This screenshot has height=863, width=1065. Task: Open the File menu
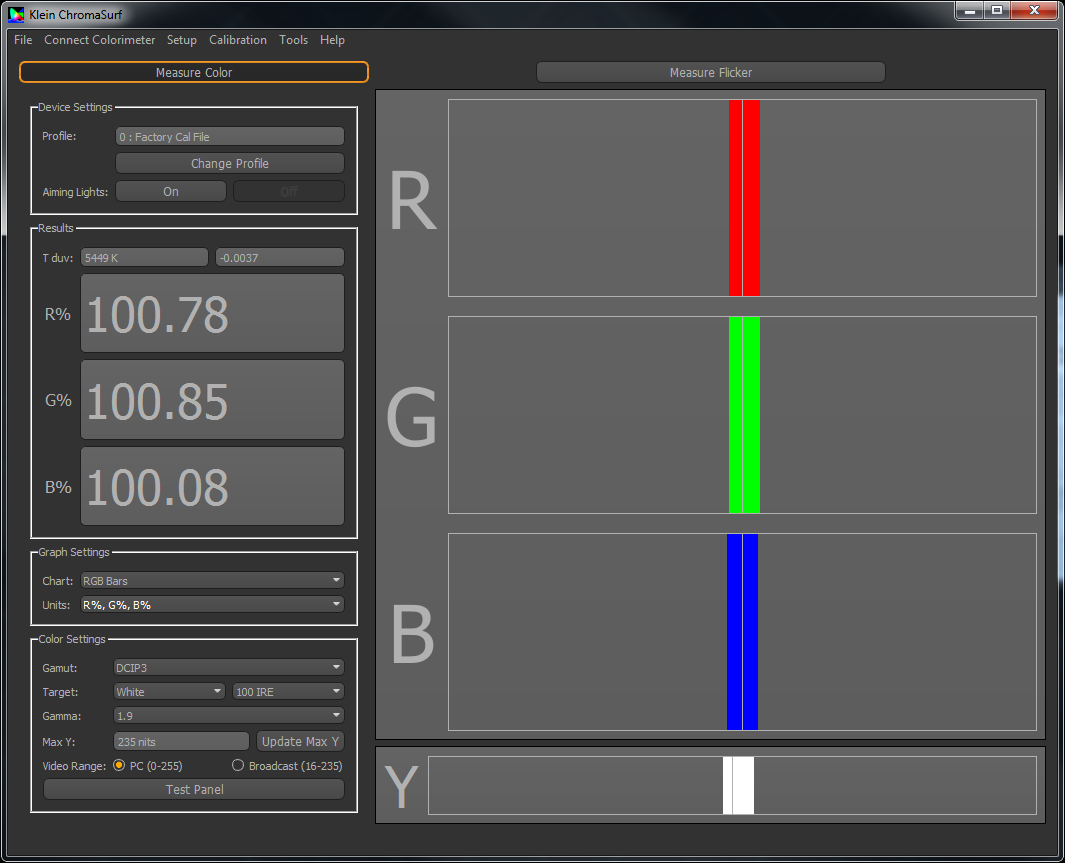[23, 40]
